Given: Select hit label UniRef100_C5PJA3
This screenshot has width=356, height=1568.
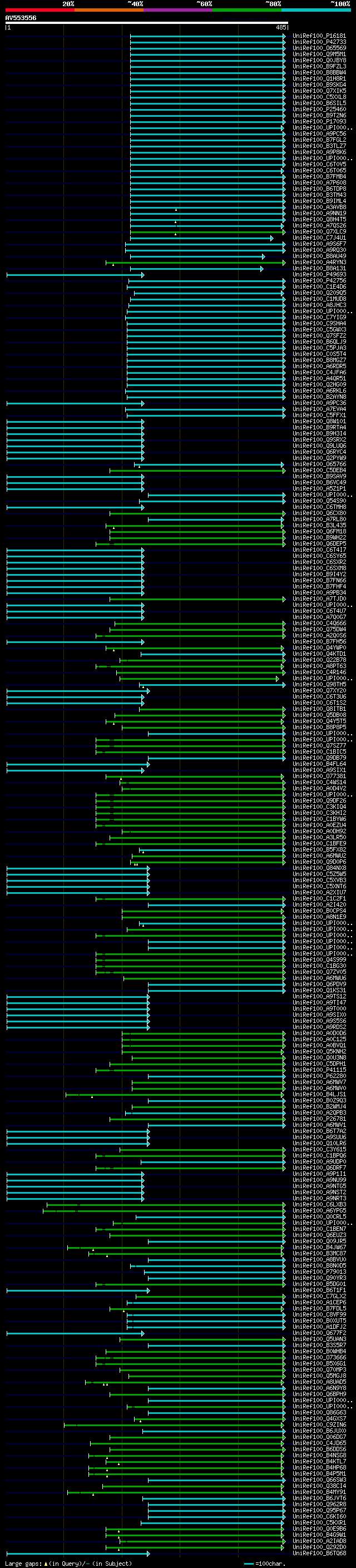Looking at the screenshot, I should click(x=319, y=348).
